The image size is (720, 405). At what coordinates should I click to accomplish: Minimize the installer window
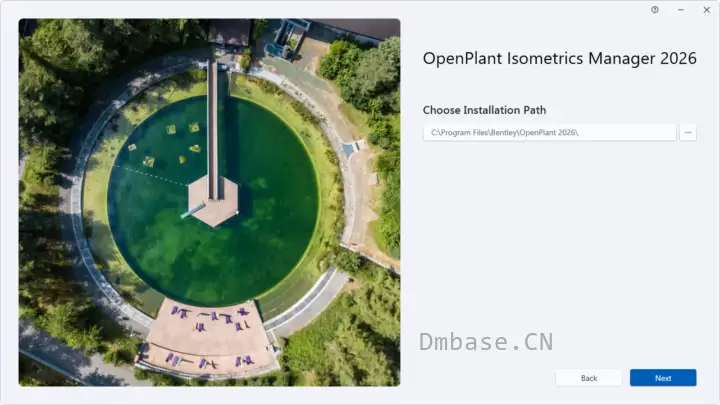681,10
